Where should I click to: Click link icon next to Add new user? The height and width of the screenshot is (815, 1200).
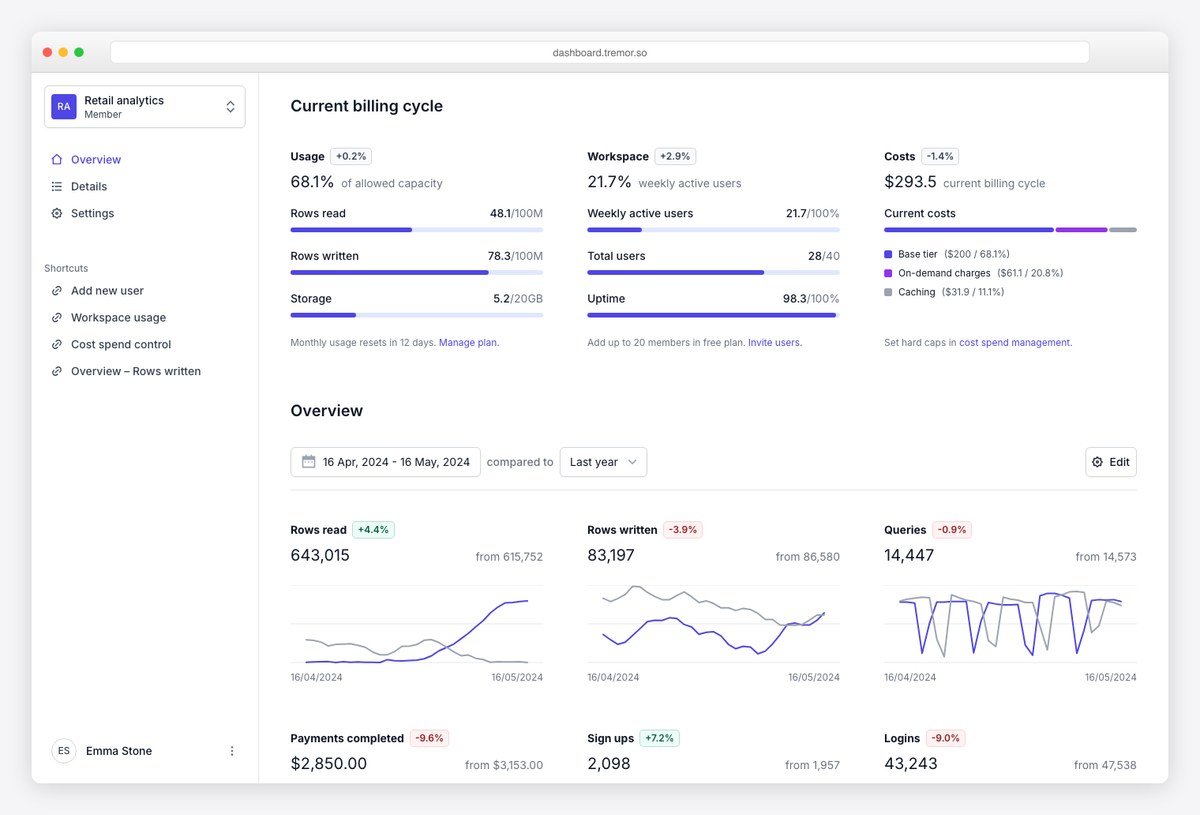[57, 291]
